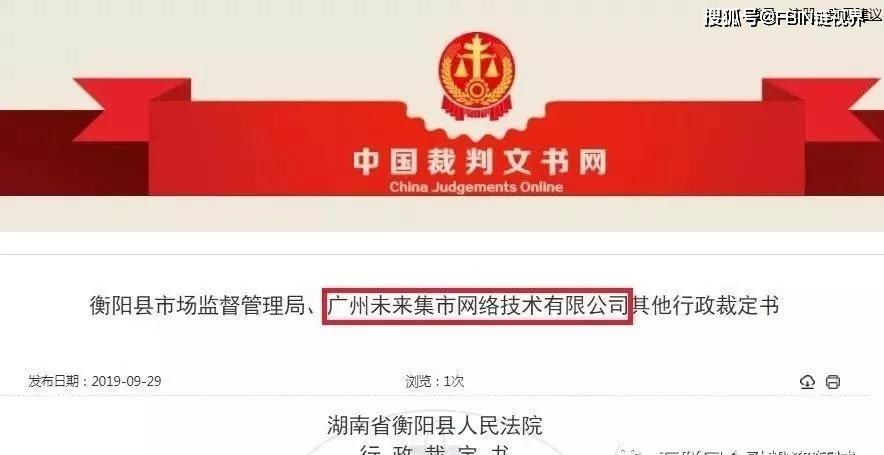
Task: Click the 中国裁判文书网 site title
Action: pos(479,162)
